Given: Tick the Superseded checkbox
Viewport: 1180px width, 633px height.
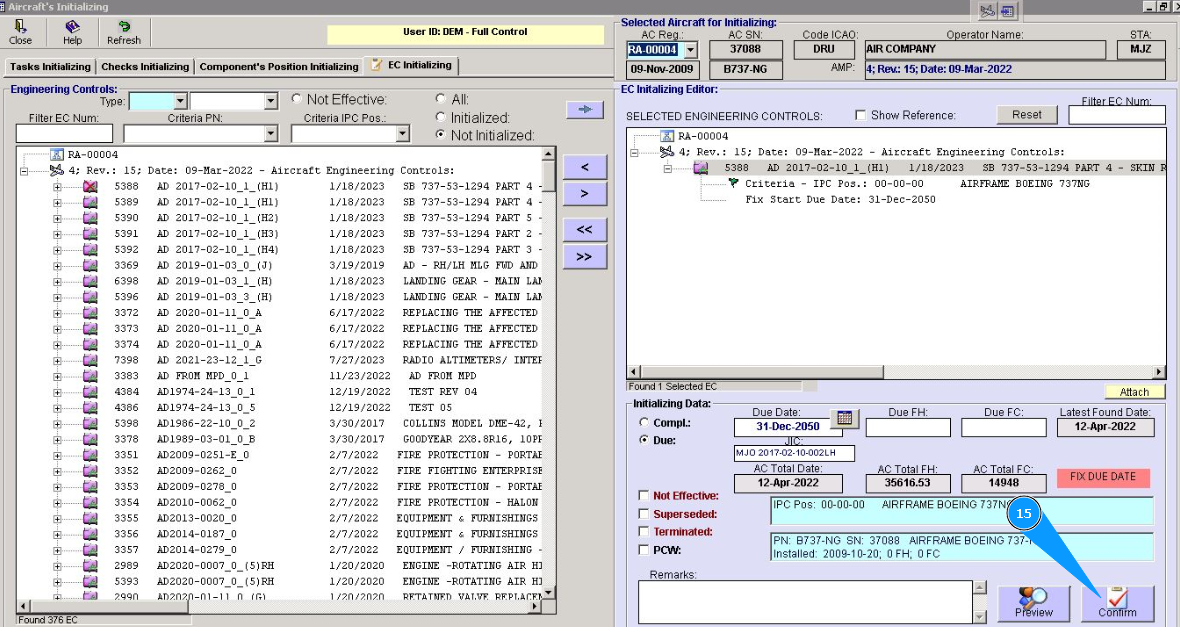Looking at the screenshot, I should pos(644,514).
